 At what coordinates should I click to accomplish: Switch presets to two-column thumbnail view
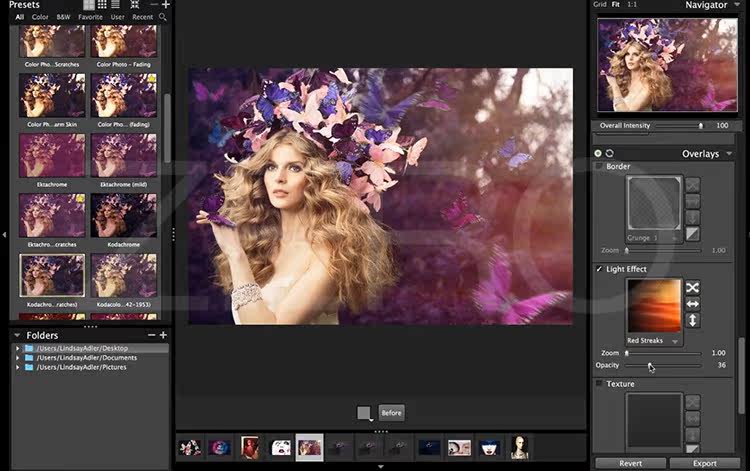pyautogui.click(x=88, y=5)
